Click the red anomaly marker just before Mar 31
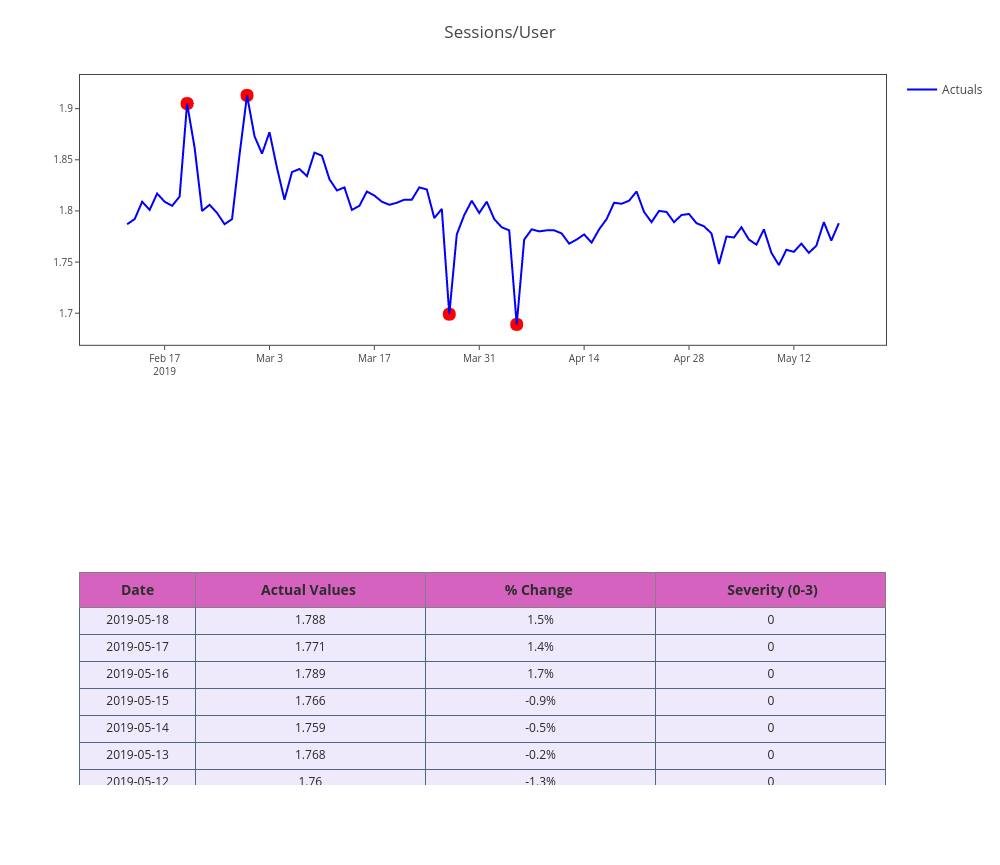 449,314
